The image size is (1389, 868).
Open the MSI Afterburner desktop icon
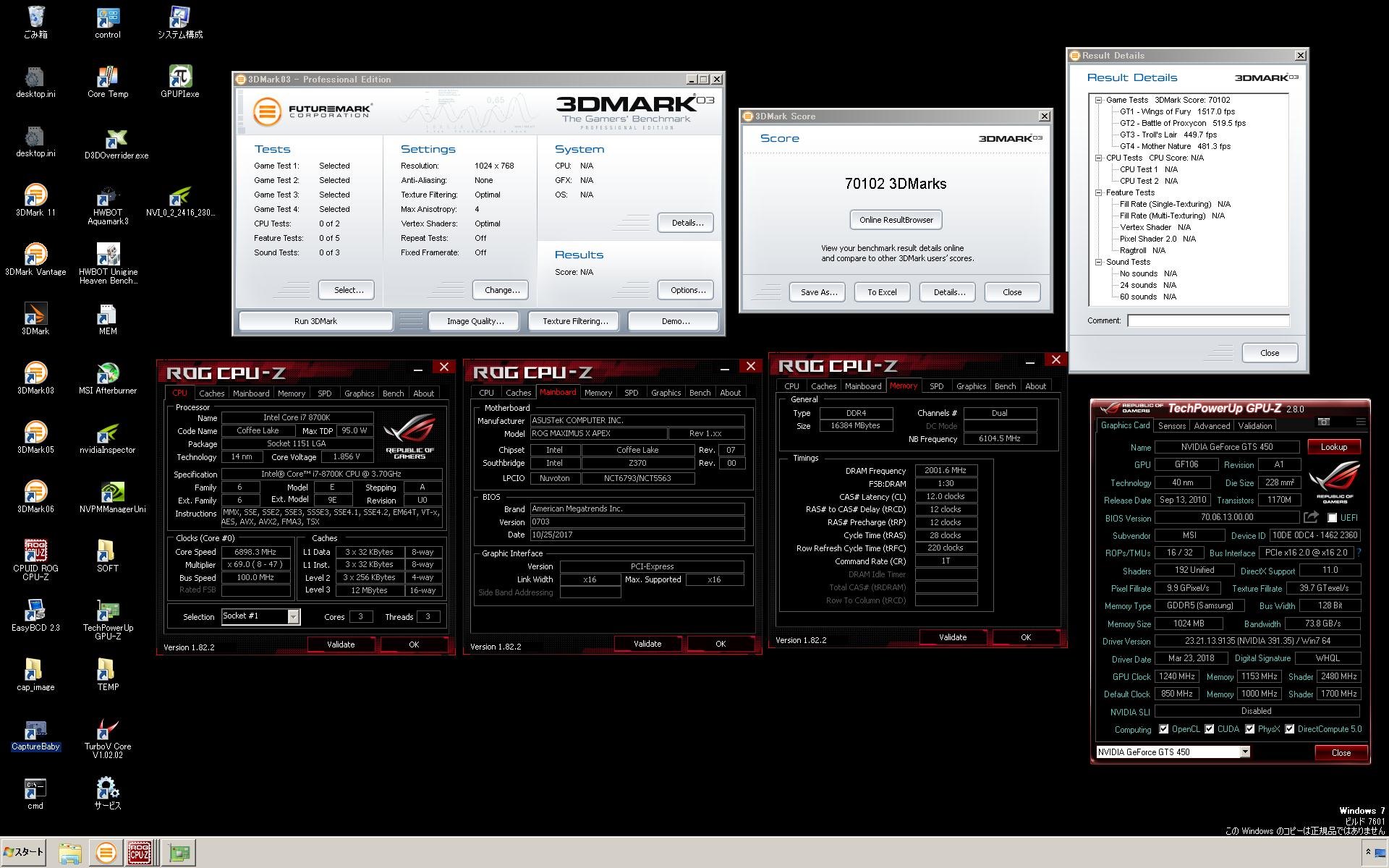click(x=107, y=378)
